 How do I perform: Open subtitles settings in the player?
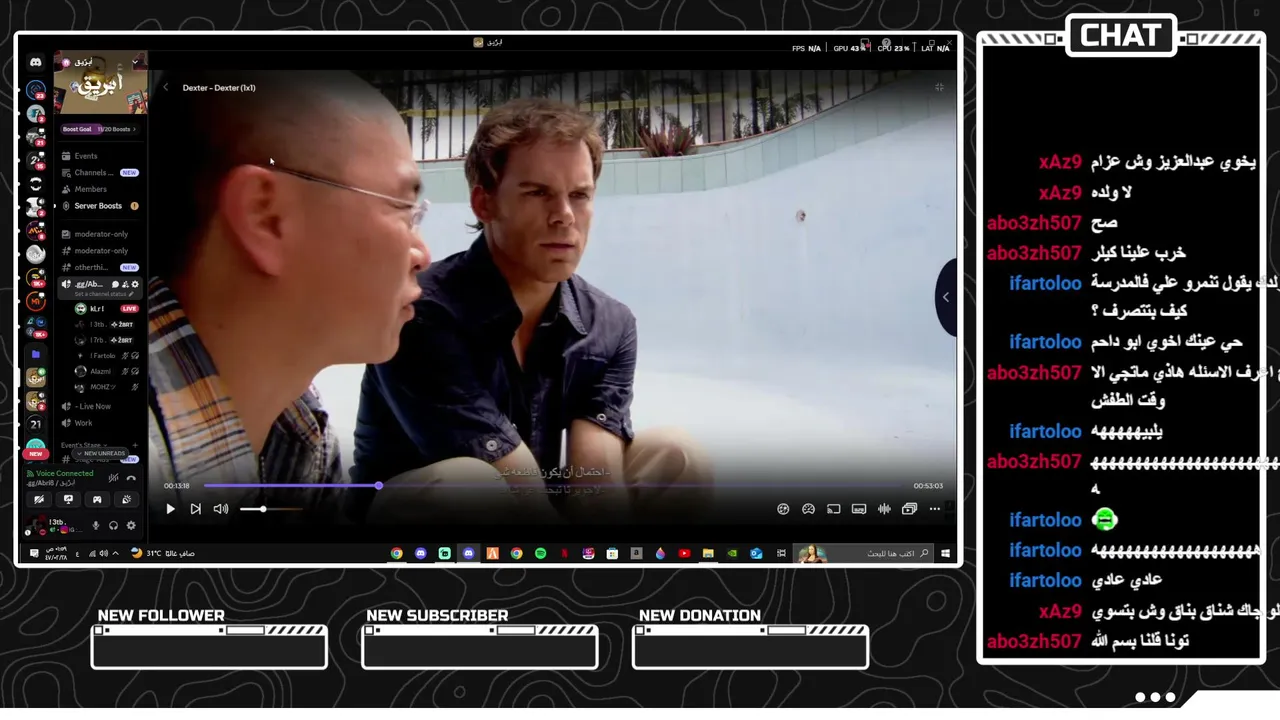coord(858,509)
